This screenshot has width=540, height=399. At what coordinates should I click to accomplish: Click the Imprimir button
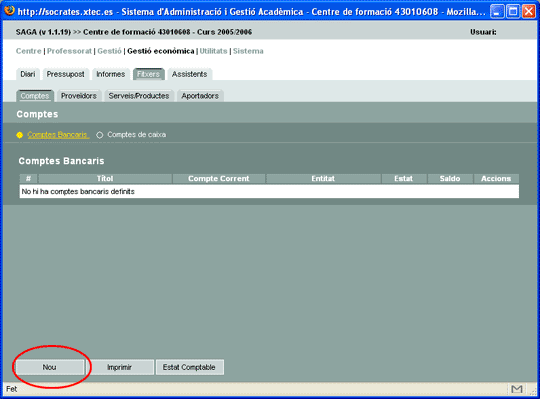tap(120, 367)
